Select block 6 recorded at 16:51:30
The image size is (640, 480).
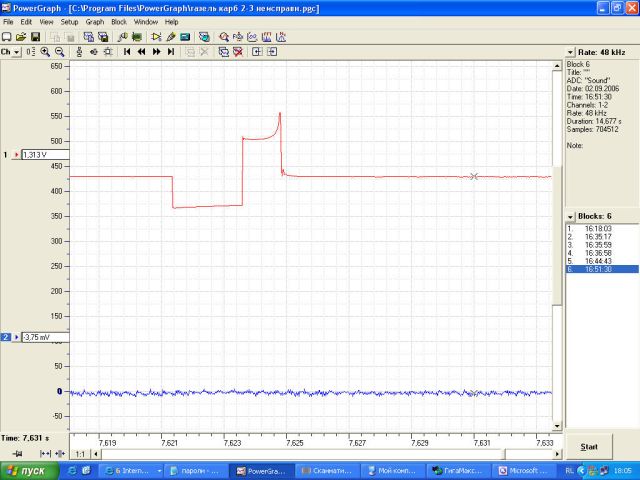[x=602, y=269]
